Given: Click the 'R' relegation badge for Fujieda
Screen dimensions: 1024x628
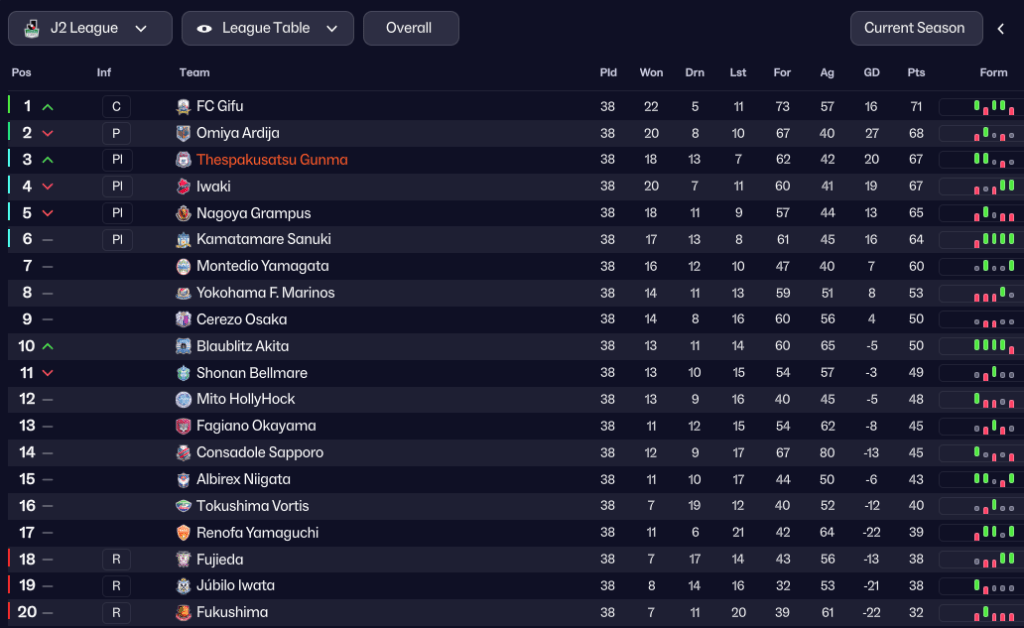Looking at the screenshot, I should coord(116,560).
